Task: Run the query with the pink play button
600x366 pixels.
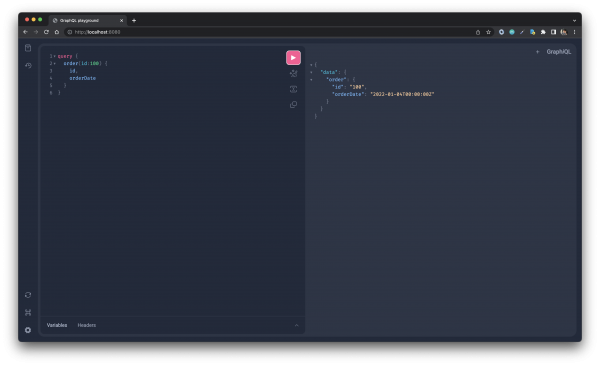Action: pyautogui.click(x=293, y=58)
